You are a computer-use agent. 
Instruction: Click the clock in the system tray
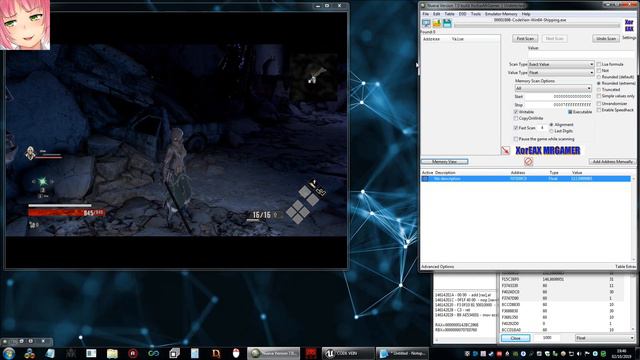coord(621,353)
